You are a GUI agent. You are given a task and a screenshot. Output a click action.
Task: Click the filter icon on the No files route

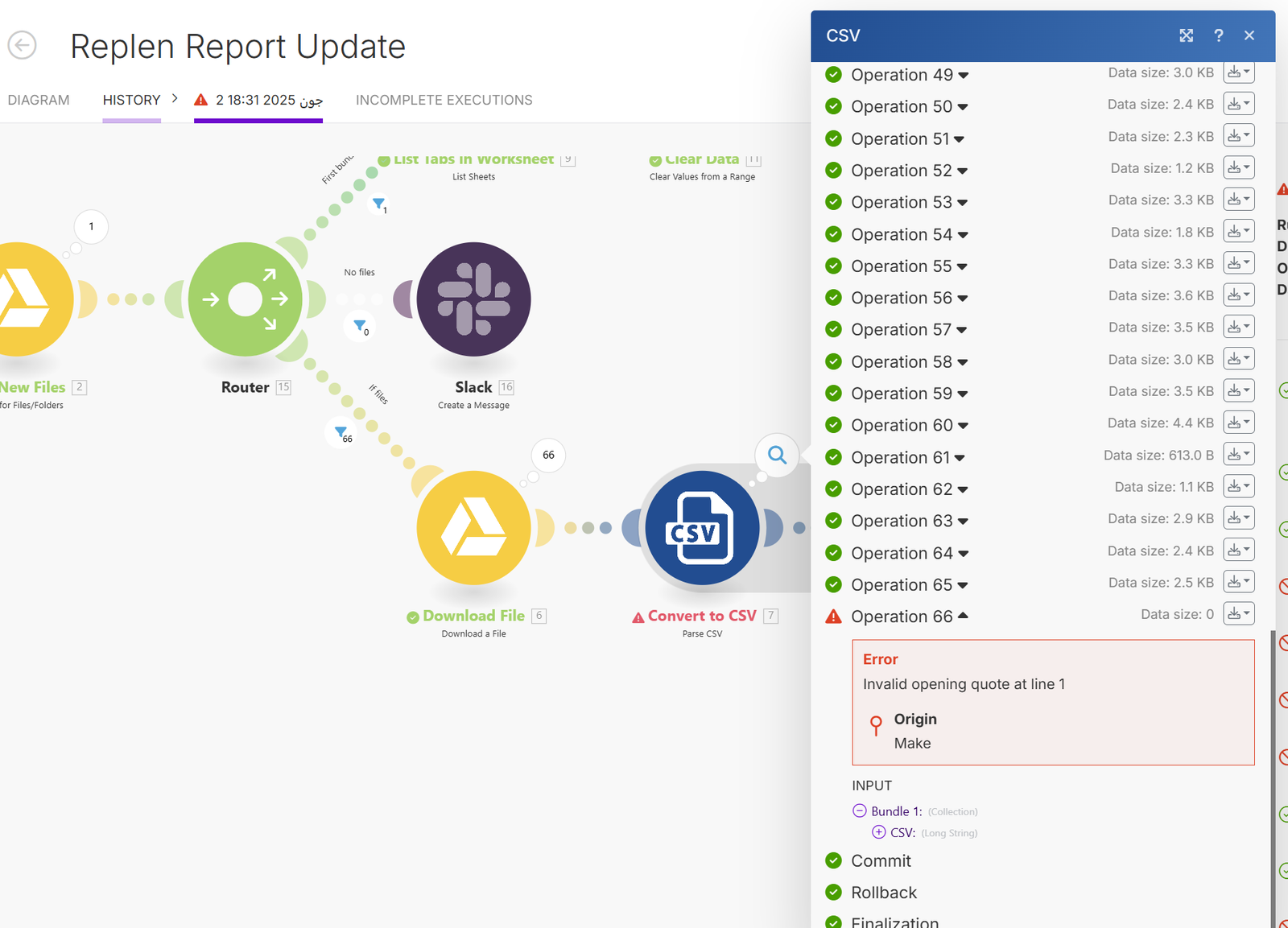coord(360,326)
